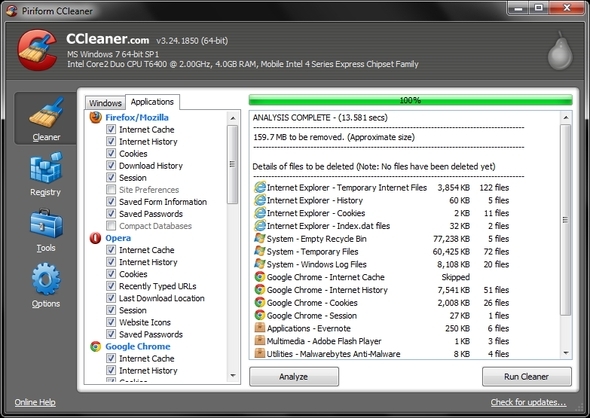Click the icon for Internet Explorer - Temporary Internet Files
The height and width of the screenshot is (418, 590).
coord(260,187)
